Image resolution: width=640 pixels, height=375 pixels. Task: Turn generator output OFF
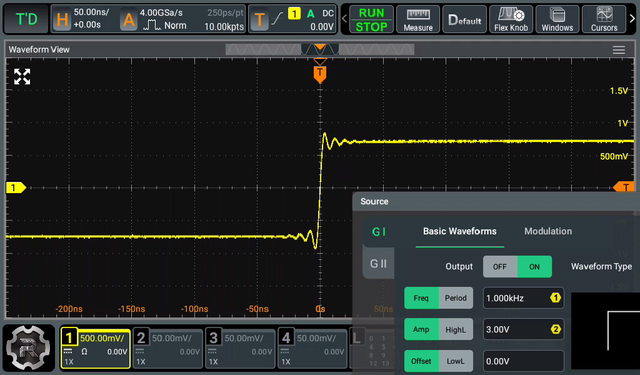tap(500, 266)
